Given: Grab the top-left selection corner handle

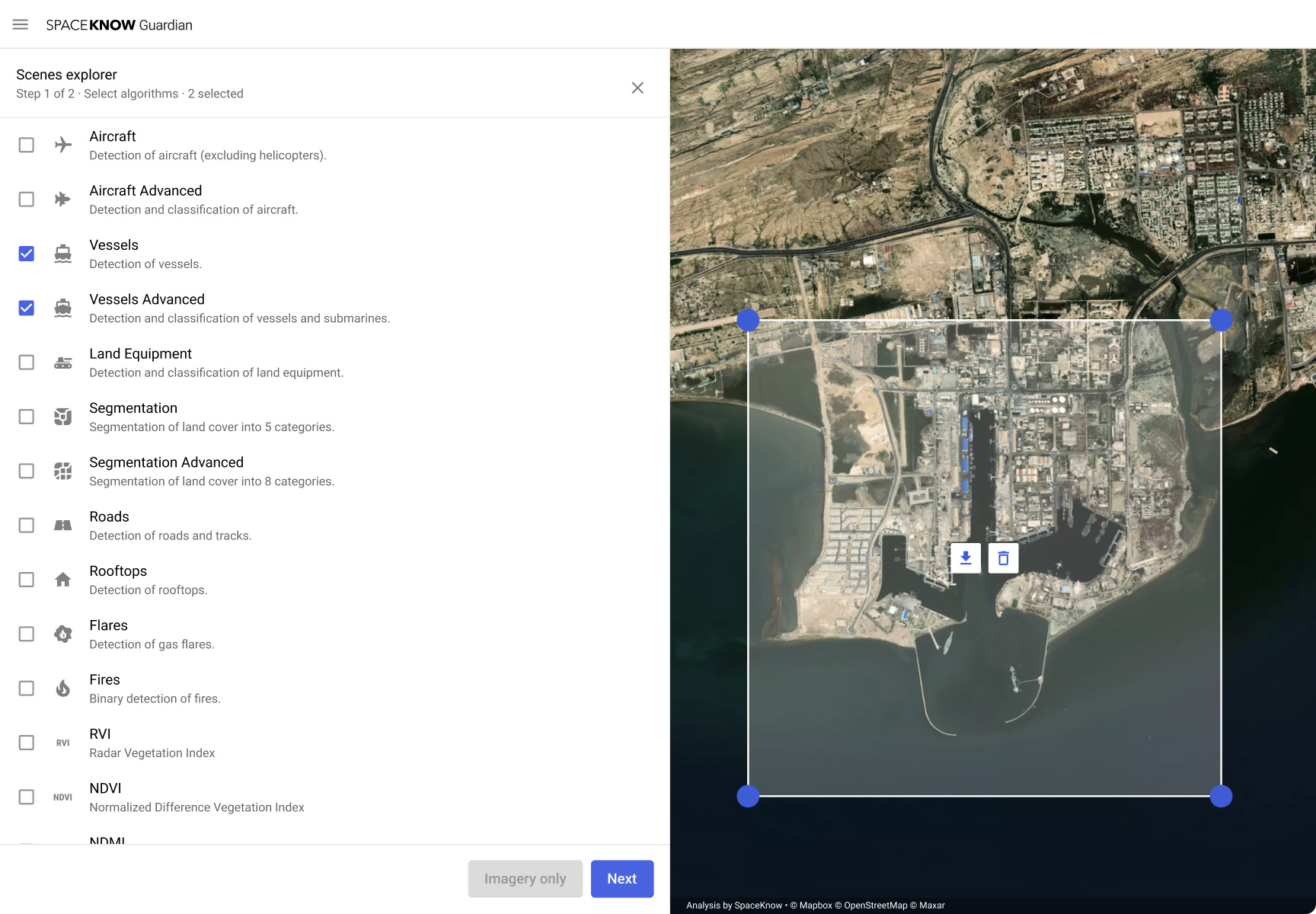Looking at the screenshot, I should (x=748, y=320).
